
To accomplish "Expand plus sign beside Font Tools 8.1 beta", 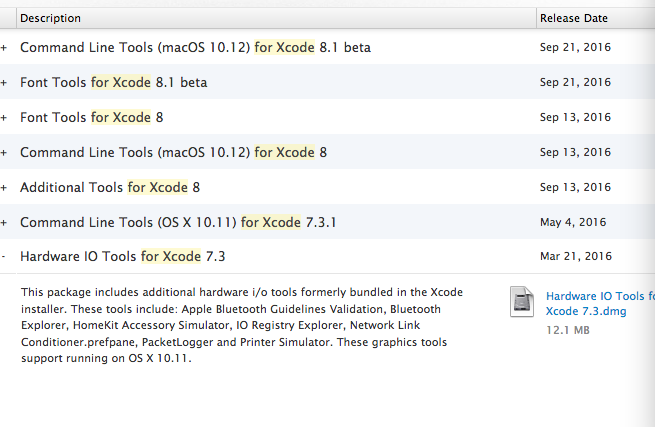I will (x=4, y=82).
